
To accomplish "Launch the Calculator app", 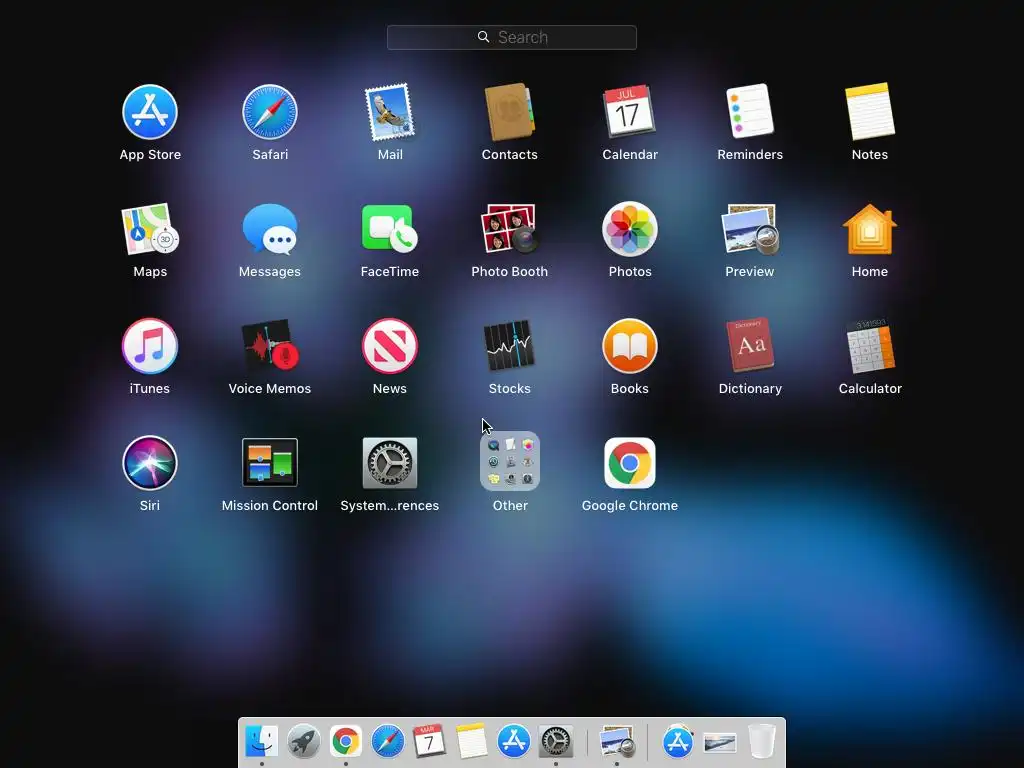I will (x=870, y=346).
